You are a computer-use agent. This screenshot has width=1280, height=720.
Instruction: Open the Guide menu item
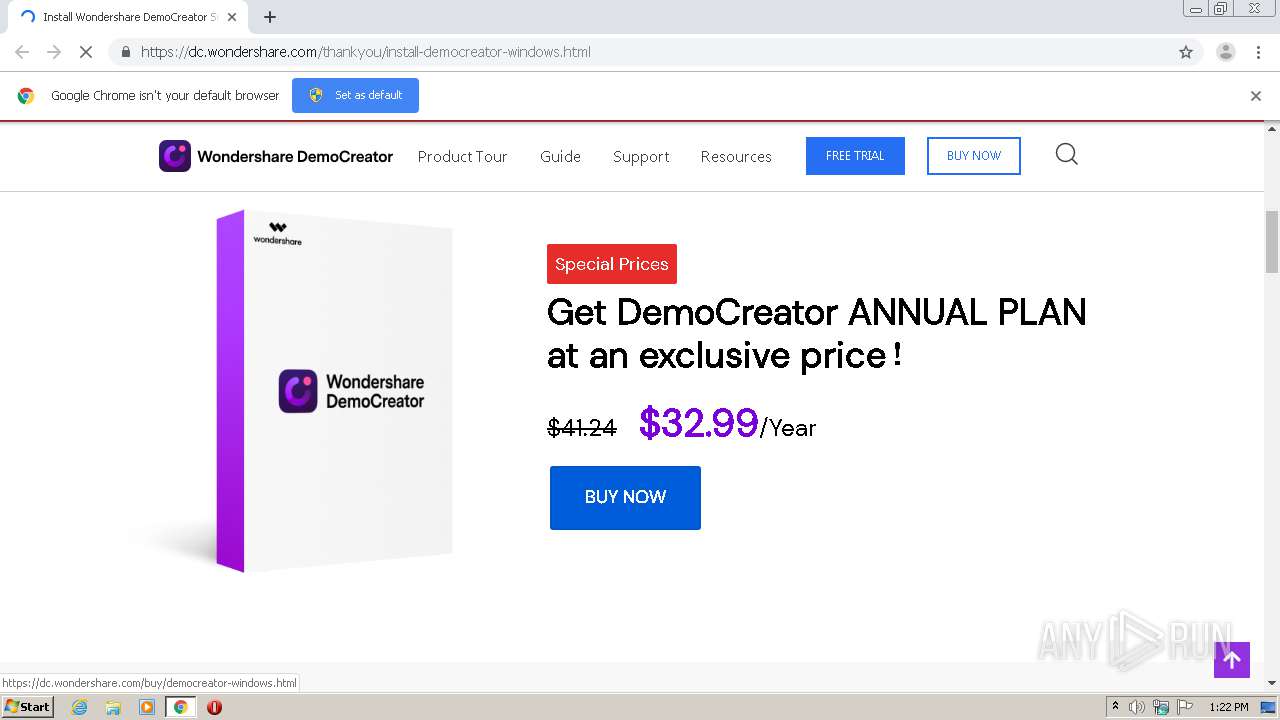coord(560,157)
